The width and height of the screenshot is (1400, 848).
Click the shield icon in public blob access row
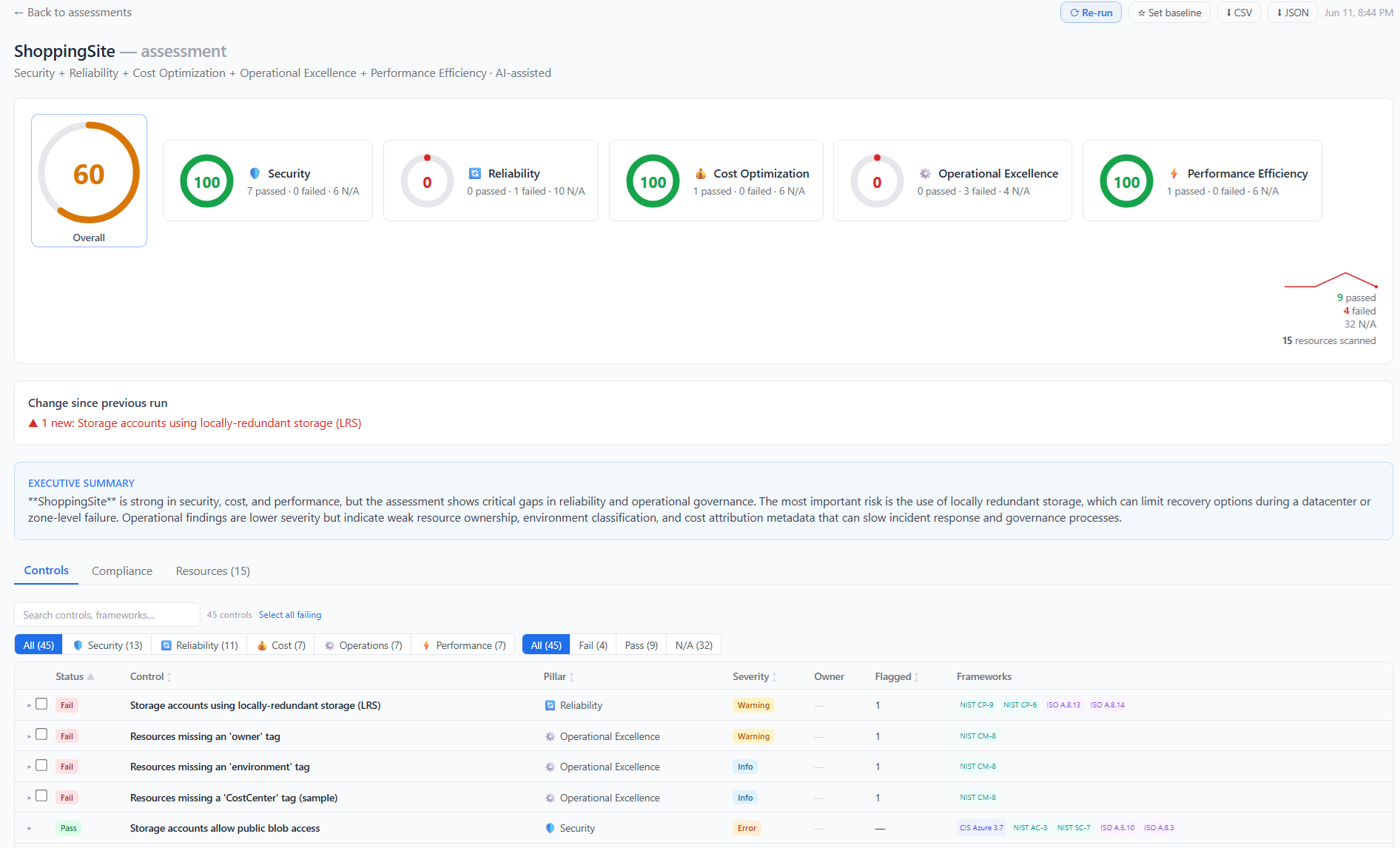550,828
